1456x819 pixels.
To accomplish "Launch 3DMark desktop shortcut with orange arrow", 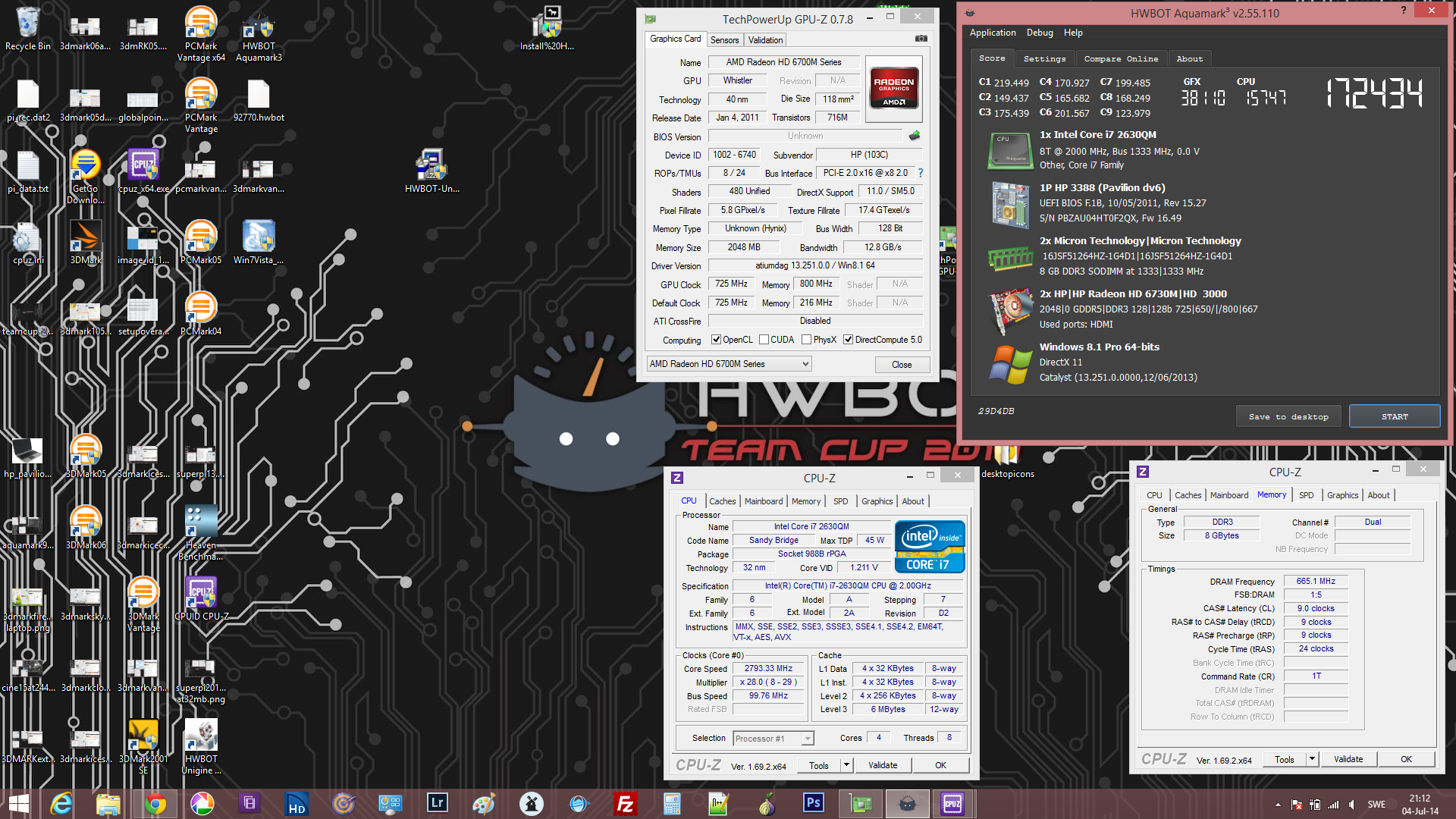I will click(86, 243).
